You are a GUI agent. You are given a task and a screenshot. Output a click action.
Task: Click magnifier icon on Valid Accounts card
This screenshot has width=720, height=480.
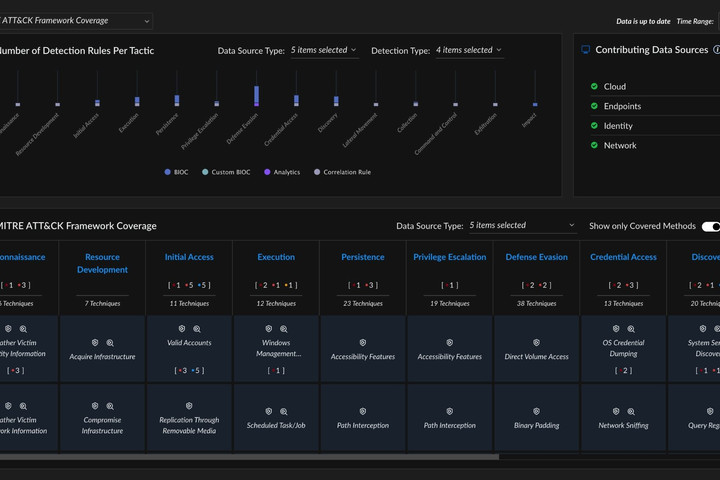click(x=197, y=329)
